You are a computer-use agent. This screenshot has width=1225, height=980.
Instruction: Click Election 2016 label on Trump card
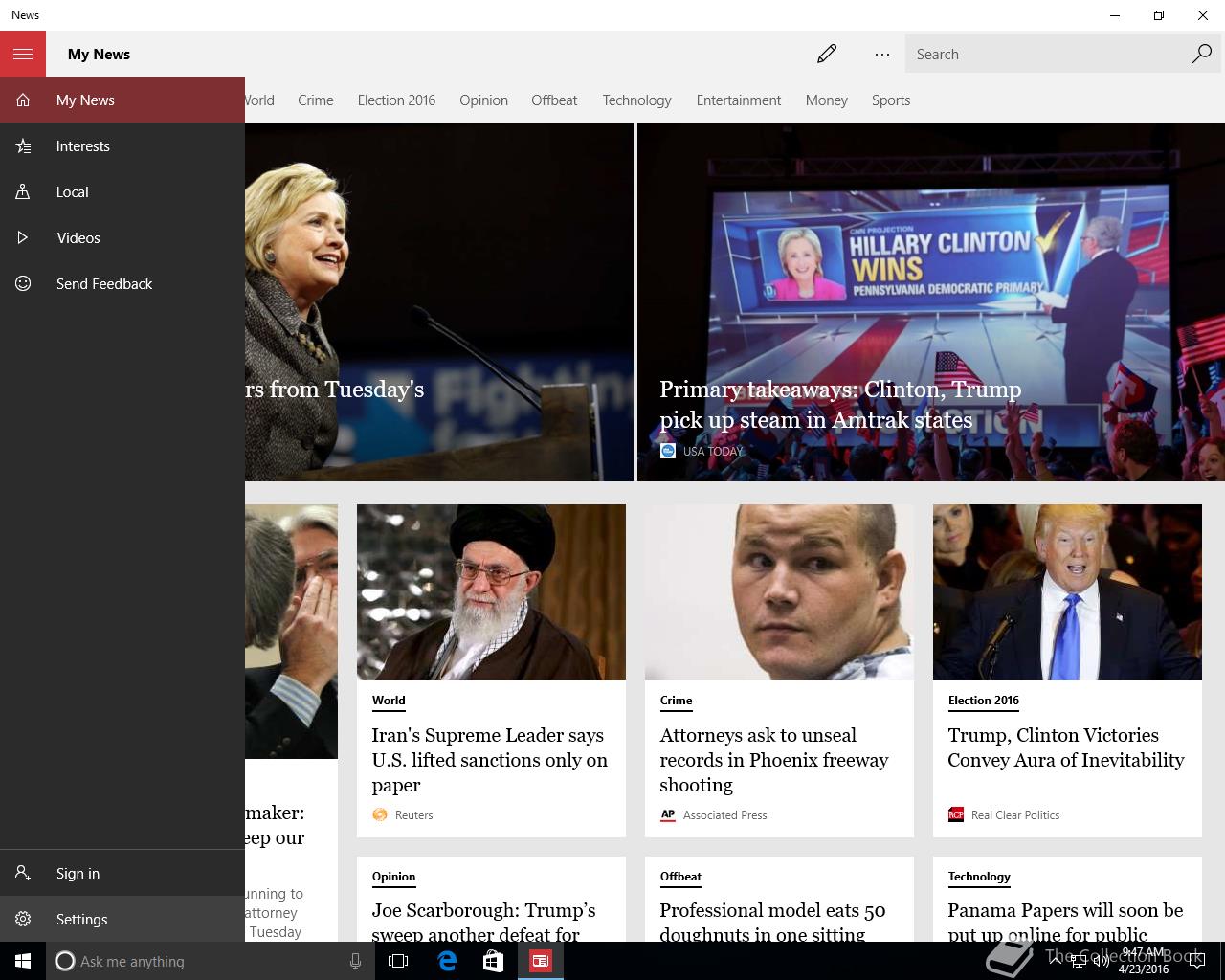(x=984, y=701)
